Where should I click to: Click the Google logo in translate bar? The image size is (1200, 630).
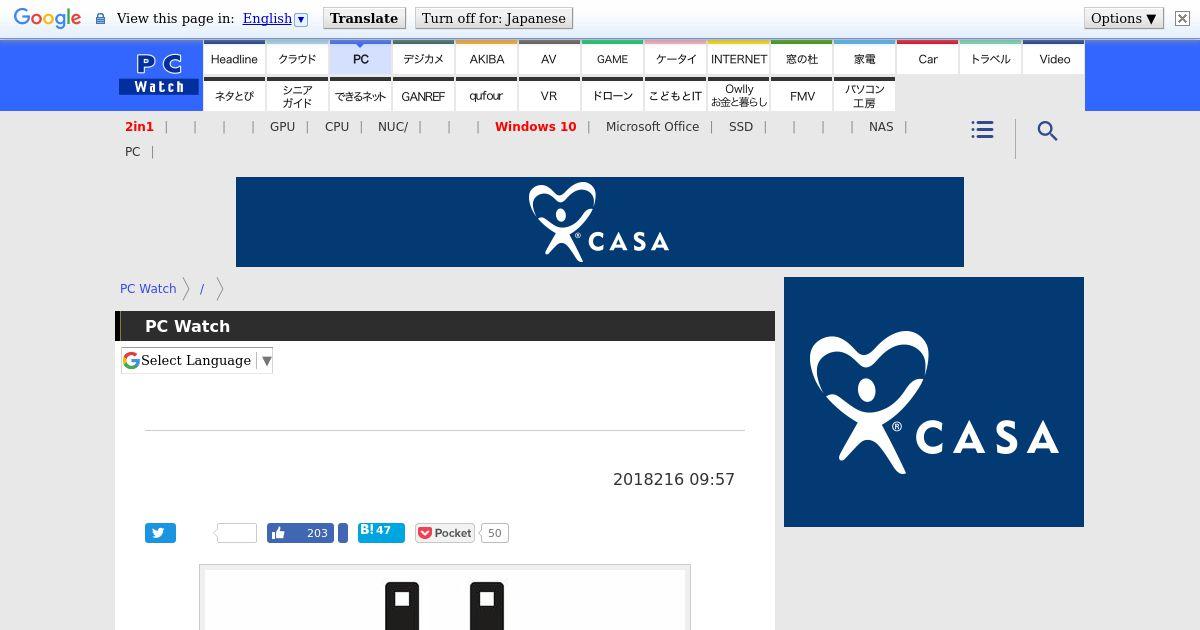(x=47, y=18)
